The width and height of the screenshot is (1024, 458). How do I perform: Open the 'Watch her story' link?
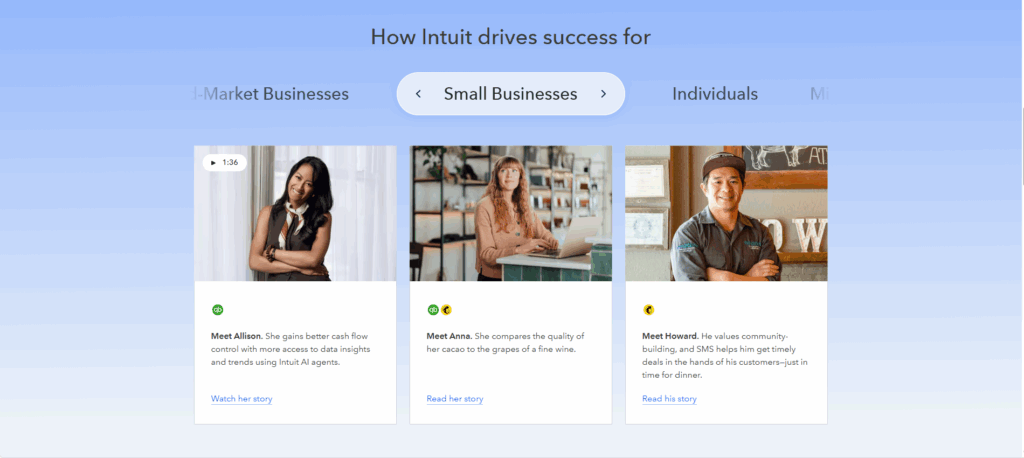pos(241,399)
